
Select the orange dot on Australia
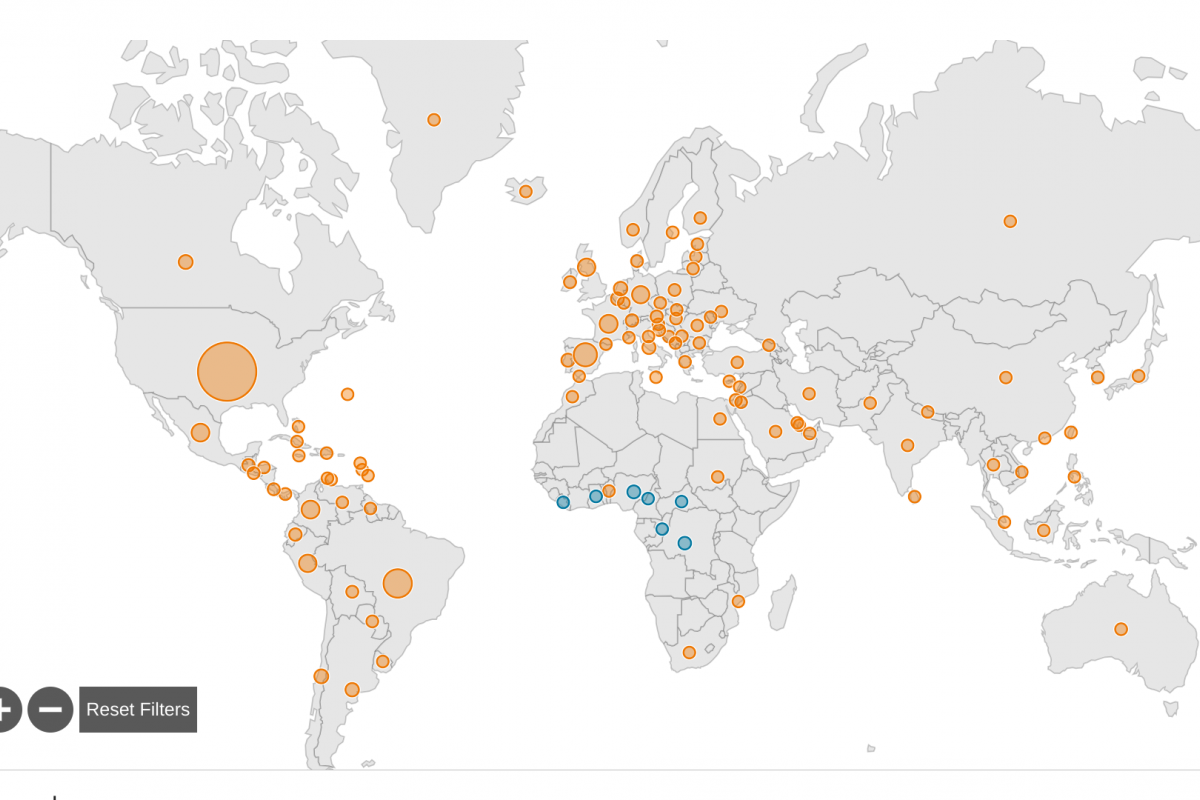[x=1121, y=629]
